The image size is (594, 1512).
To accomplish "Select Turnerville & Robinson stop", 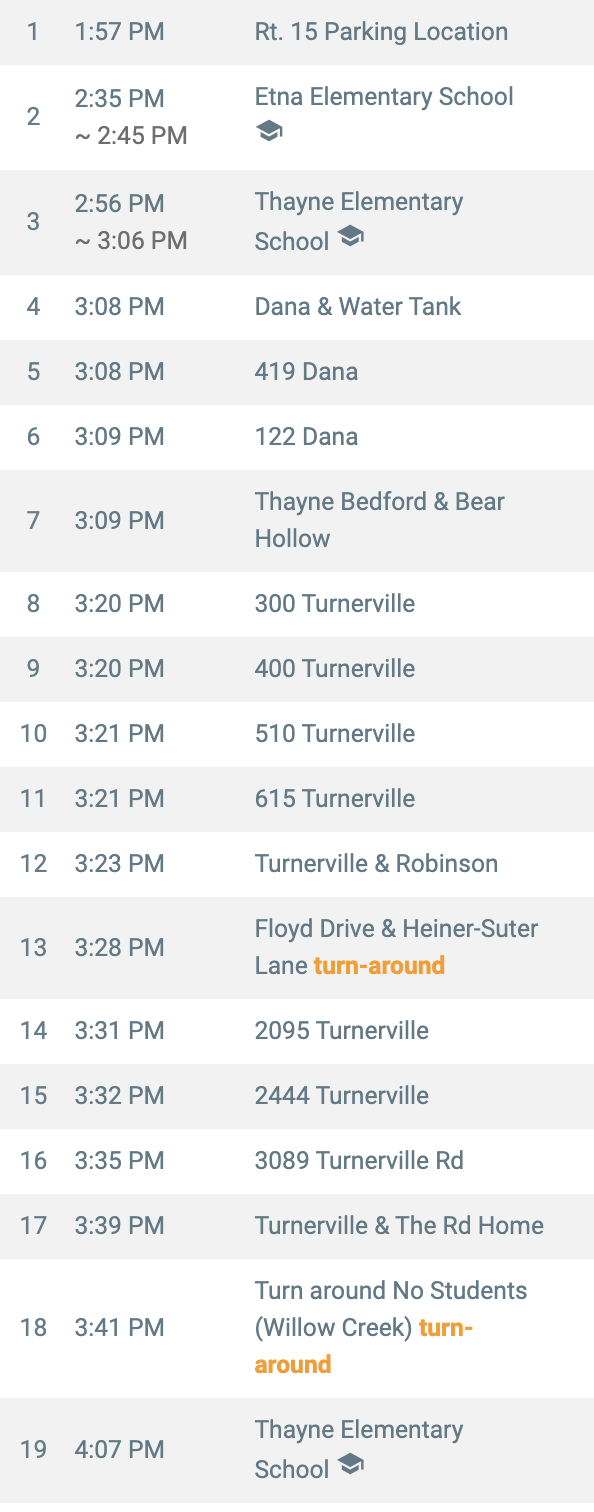I will (297, 864).
